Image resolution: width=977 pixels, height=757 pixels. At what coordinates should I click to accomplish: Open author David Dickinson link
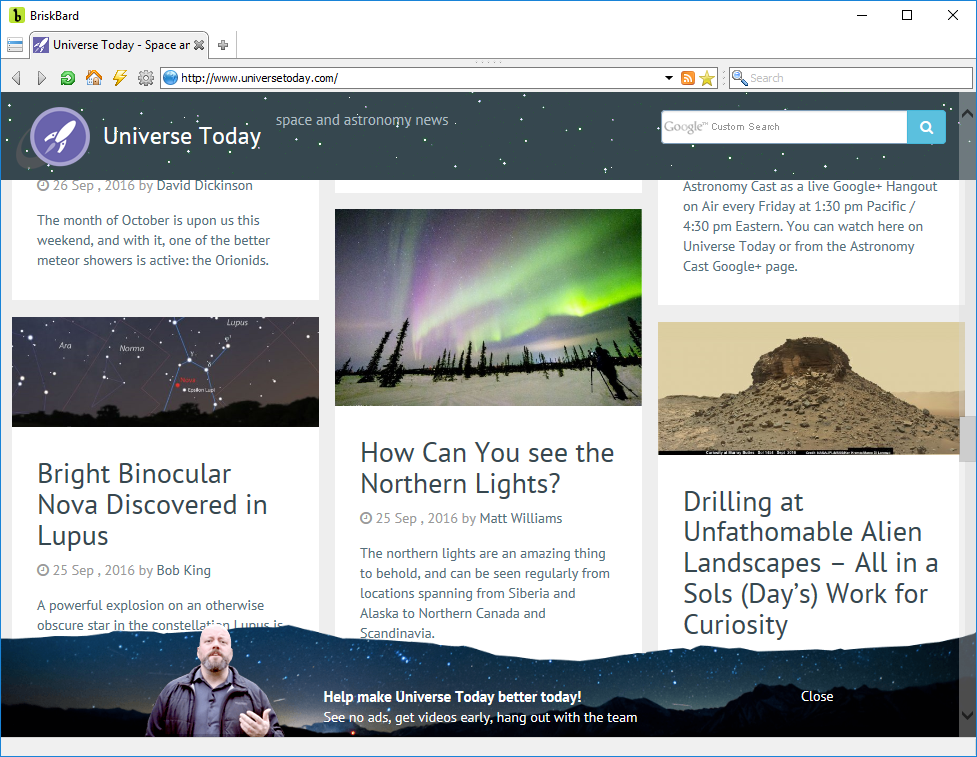coord(204,186)
